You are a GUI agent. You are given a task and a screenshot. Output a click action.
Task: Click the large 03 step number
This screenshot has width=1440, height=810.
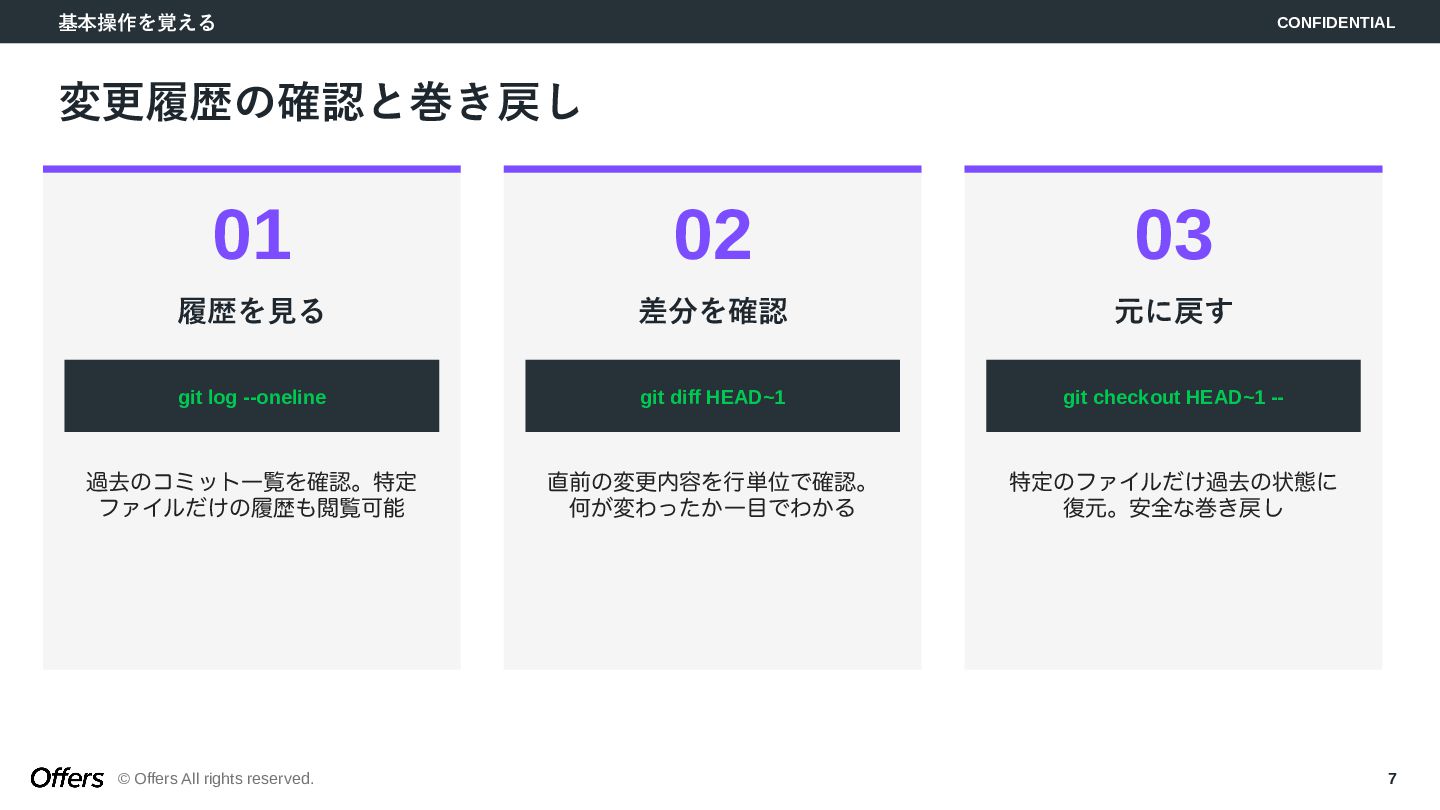(x=1174, y=236)
